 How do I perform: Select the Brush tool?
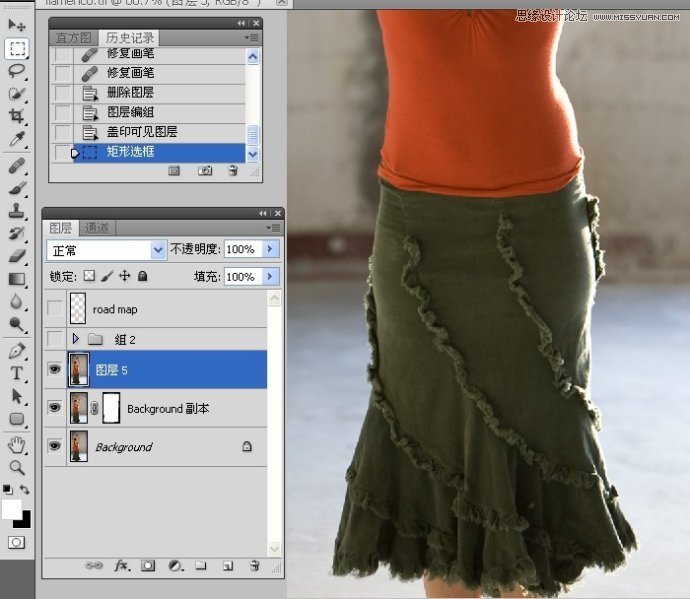coord(17,188)
